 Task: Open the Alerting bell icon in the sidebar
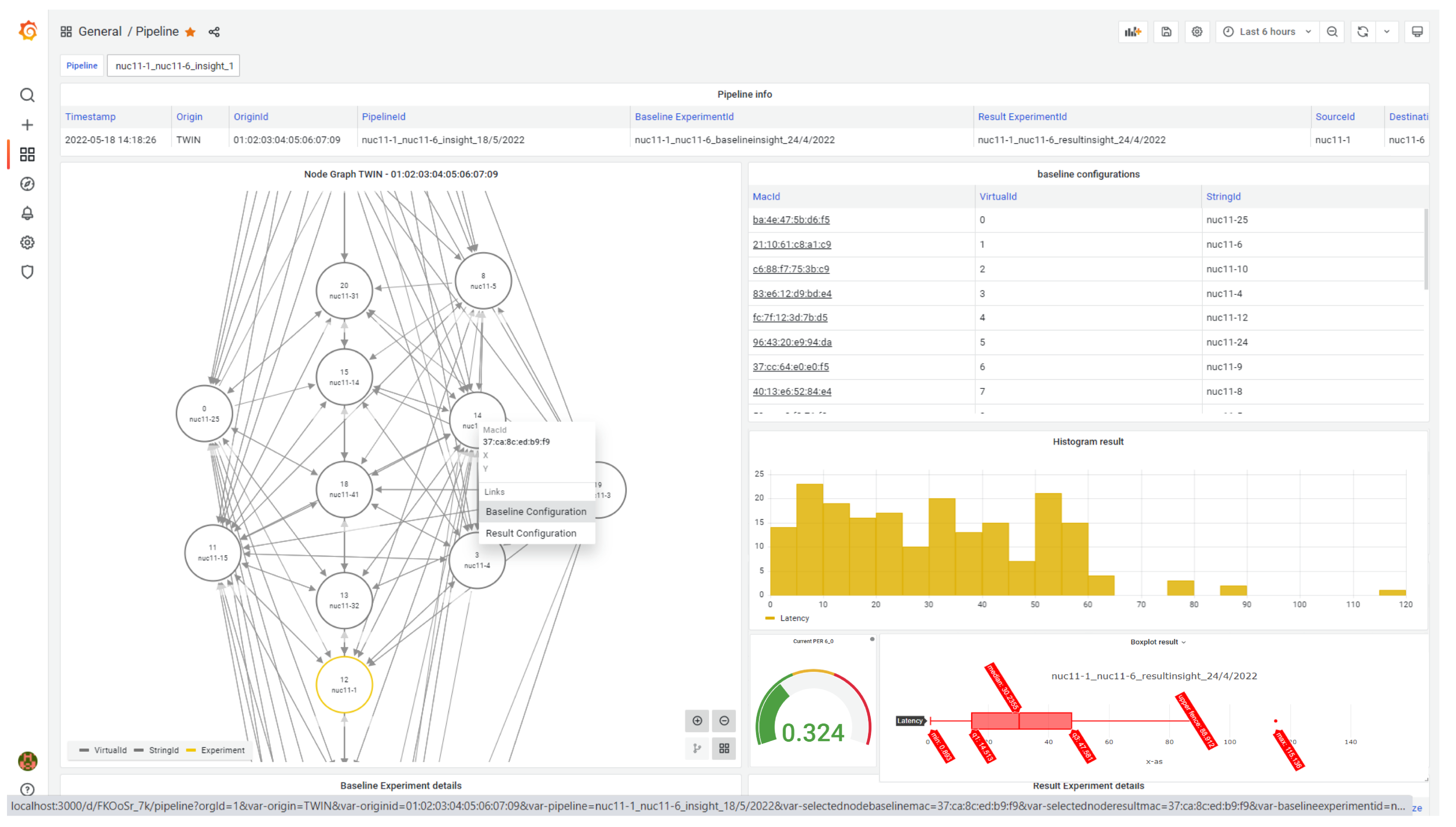click(x=27, y=213)
